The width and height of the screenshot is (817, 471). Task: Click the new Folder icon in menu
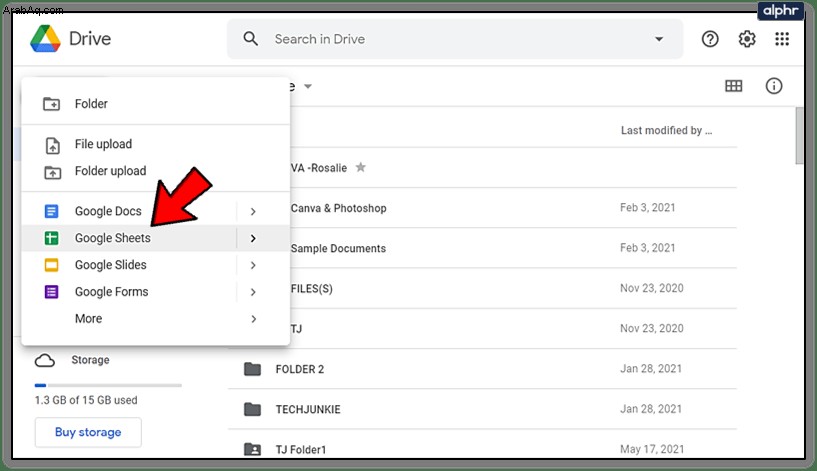point(51,104)
